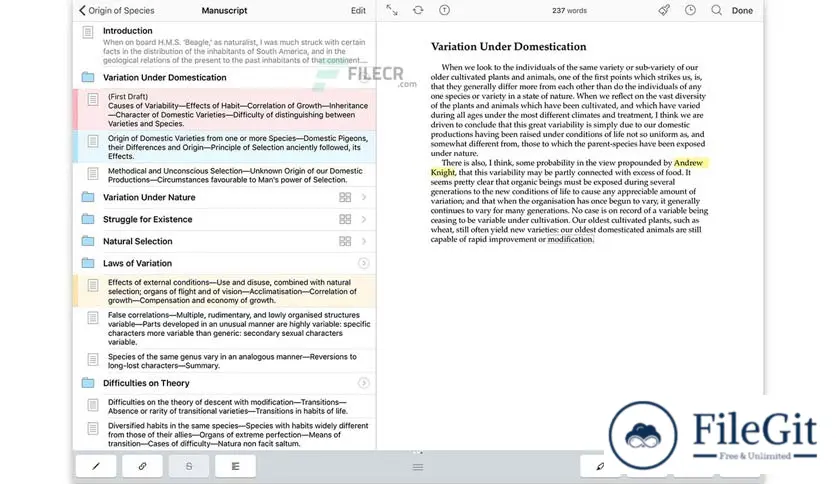The height and width of the screenshot is (484, 836).
Task: Tap the pen icon in the bottom toolbar
Action: [96, 466]
